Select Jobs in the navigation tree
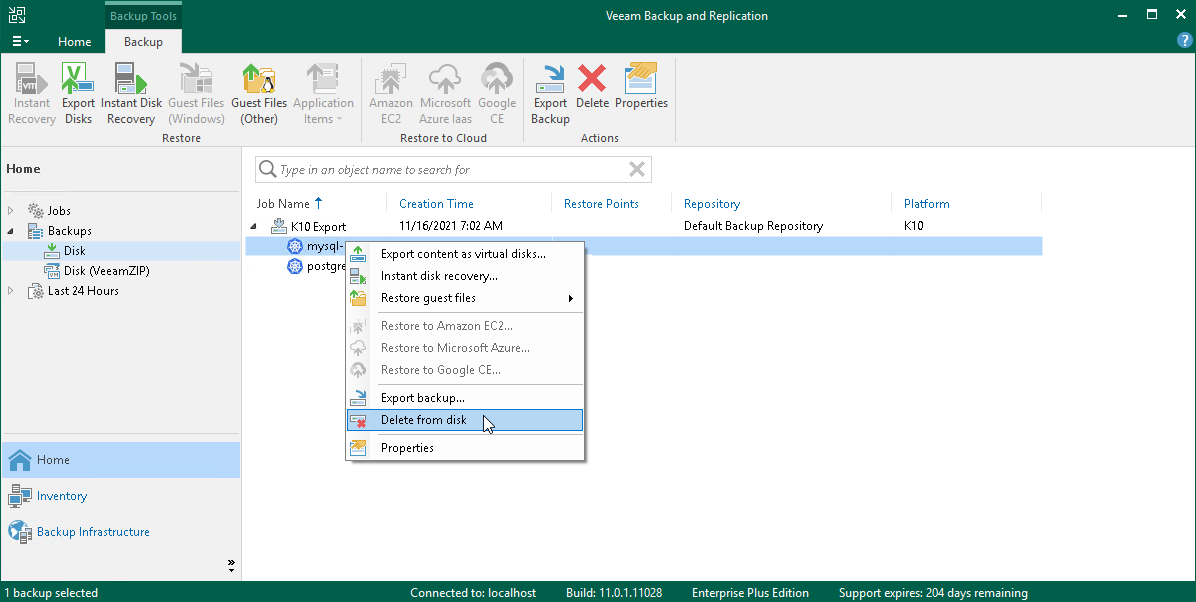The height and width of the screenshot is (602, 1196). 59,211
